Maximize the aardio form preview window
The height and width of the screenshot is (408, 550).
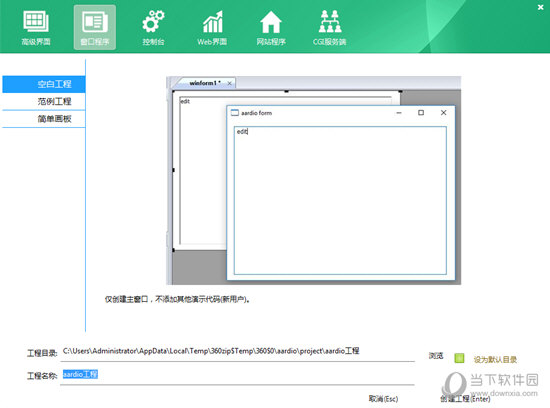(421, 113)
